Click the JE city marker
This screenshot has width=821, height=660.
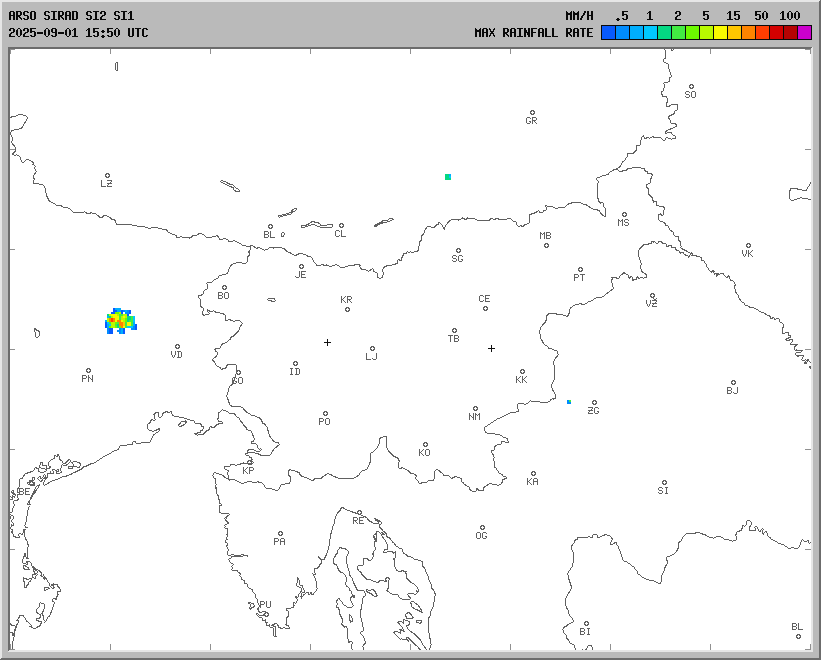click(x=301, y=266)
